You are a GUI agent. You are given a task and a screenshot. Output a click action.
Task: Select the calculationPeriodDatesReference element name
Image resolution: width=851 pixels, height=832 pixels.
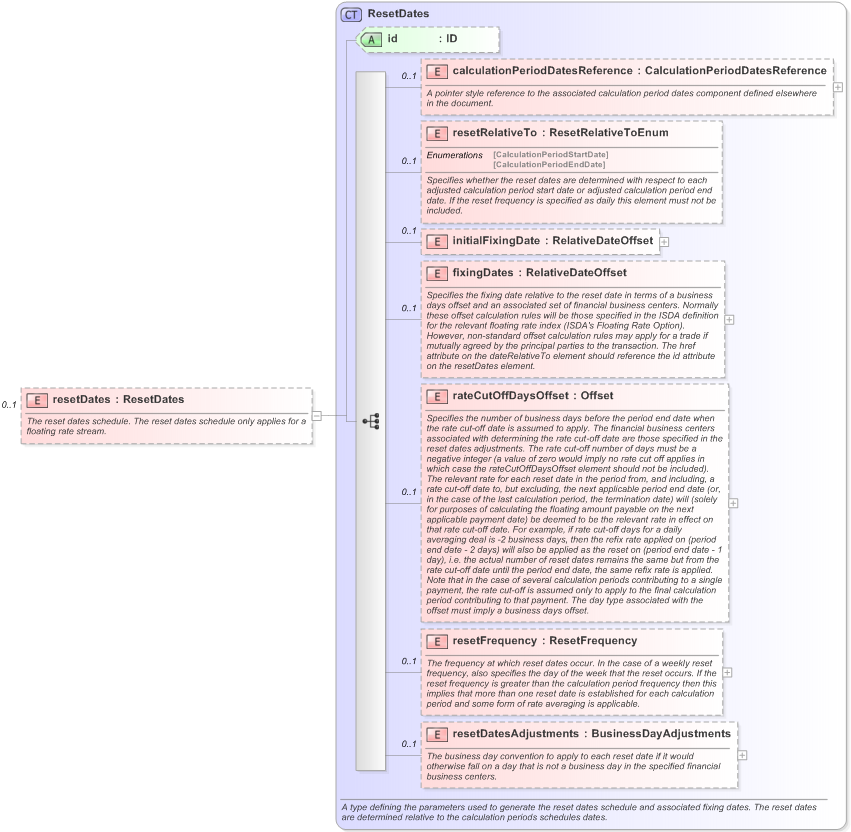click(x=542, y=71)
